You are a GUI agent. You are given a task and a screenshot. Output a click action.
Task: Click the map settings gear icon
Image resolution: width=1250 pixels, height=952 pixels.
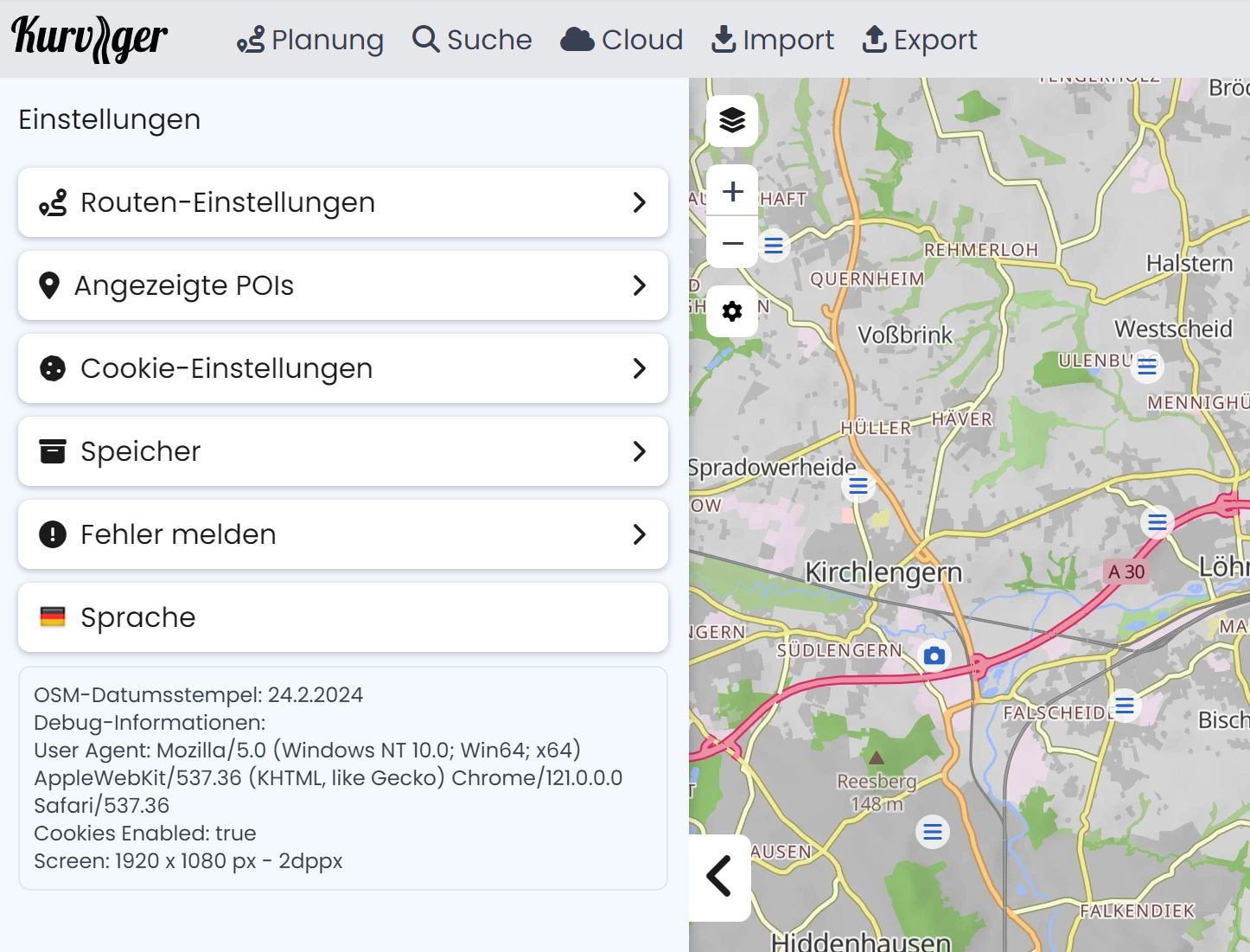pyautogui.click(x=732, y=311)
